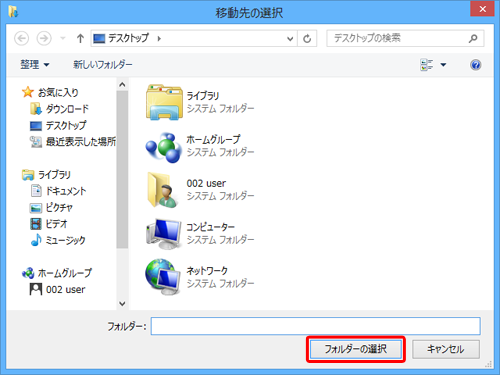The width and height of the screenshot is (500, 375).
Task: Click the dialog title bar folder icon
Action: 13,12
